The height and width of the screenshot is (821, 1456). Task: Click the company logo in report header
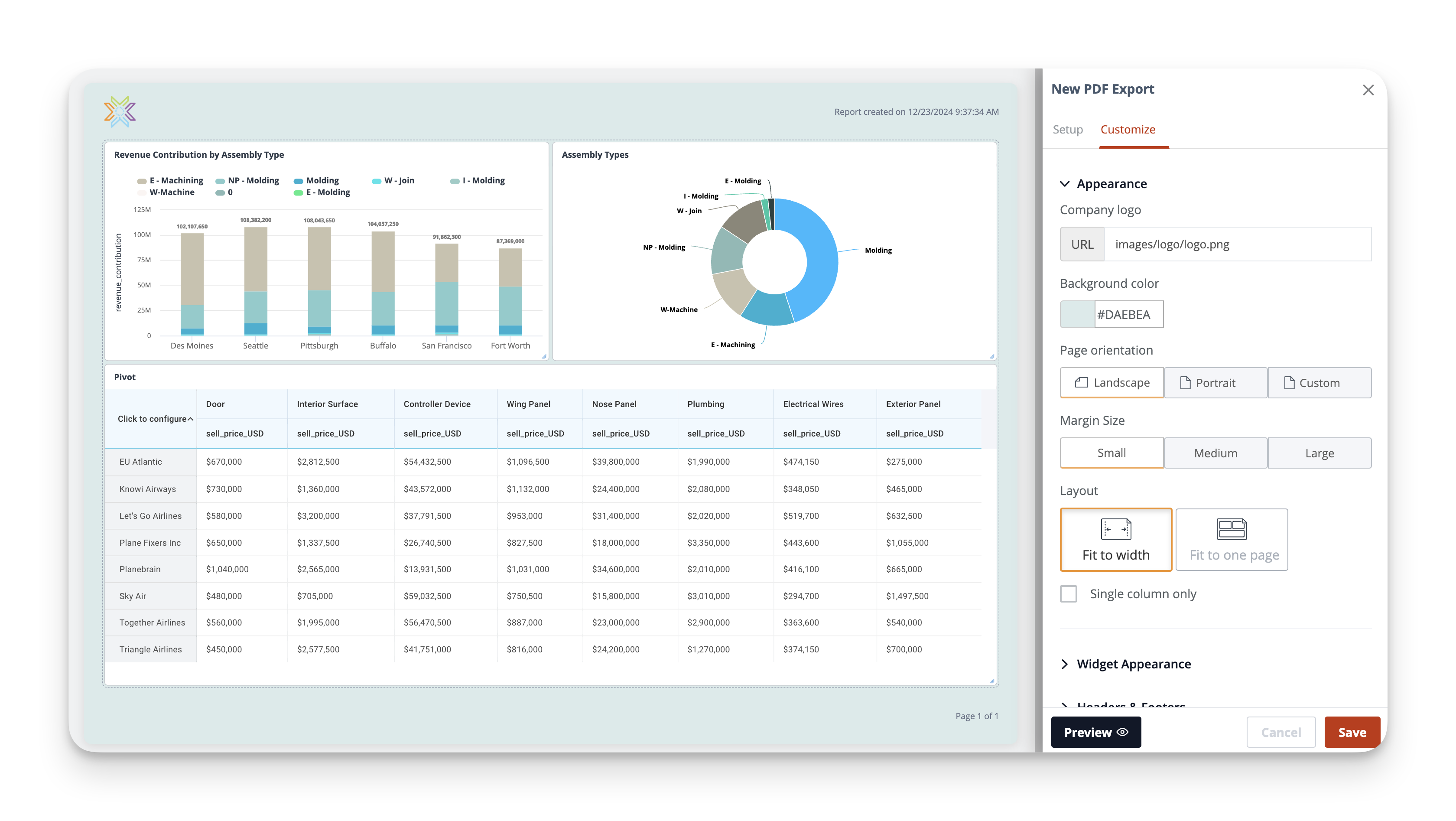click(120, 111)
